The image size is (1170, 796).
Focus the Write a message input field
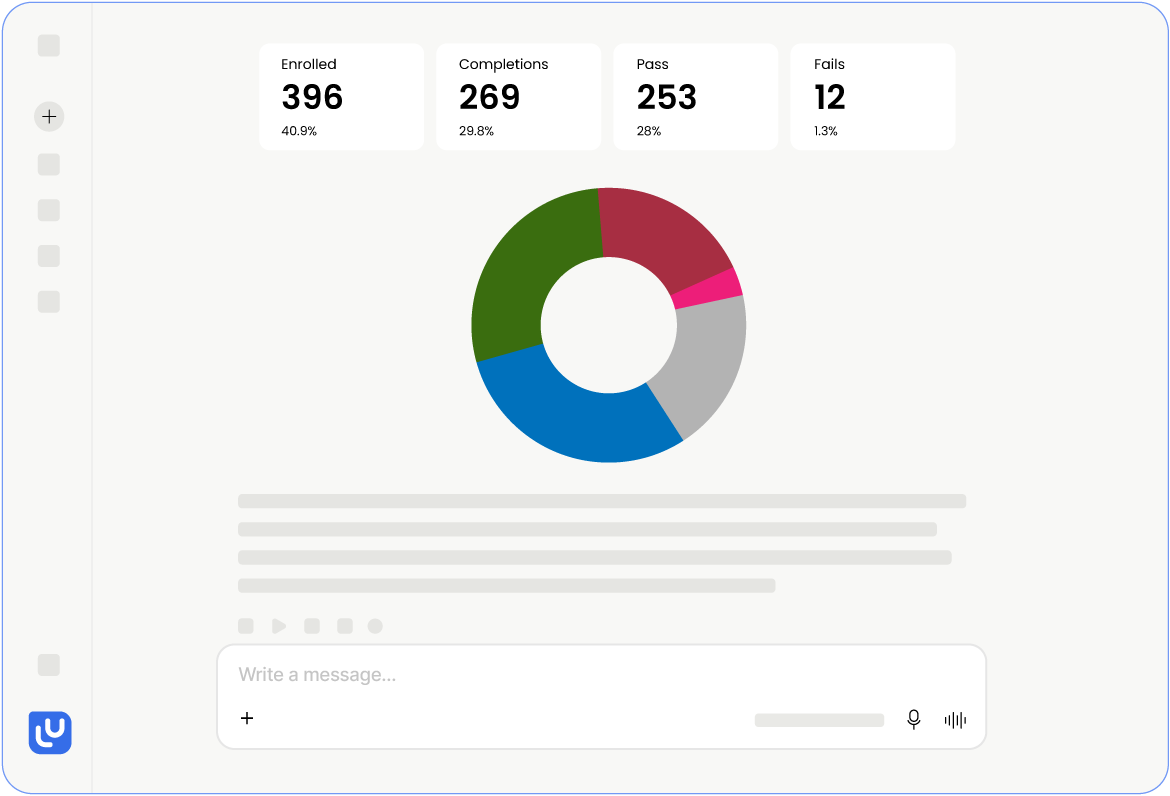[601, 675]
